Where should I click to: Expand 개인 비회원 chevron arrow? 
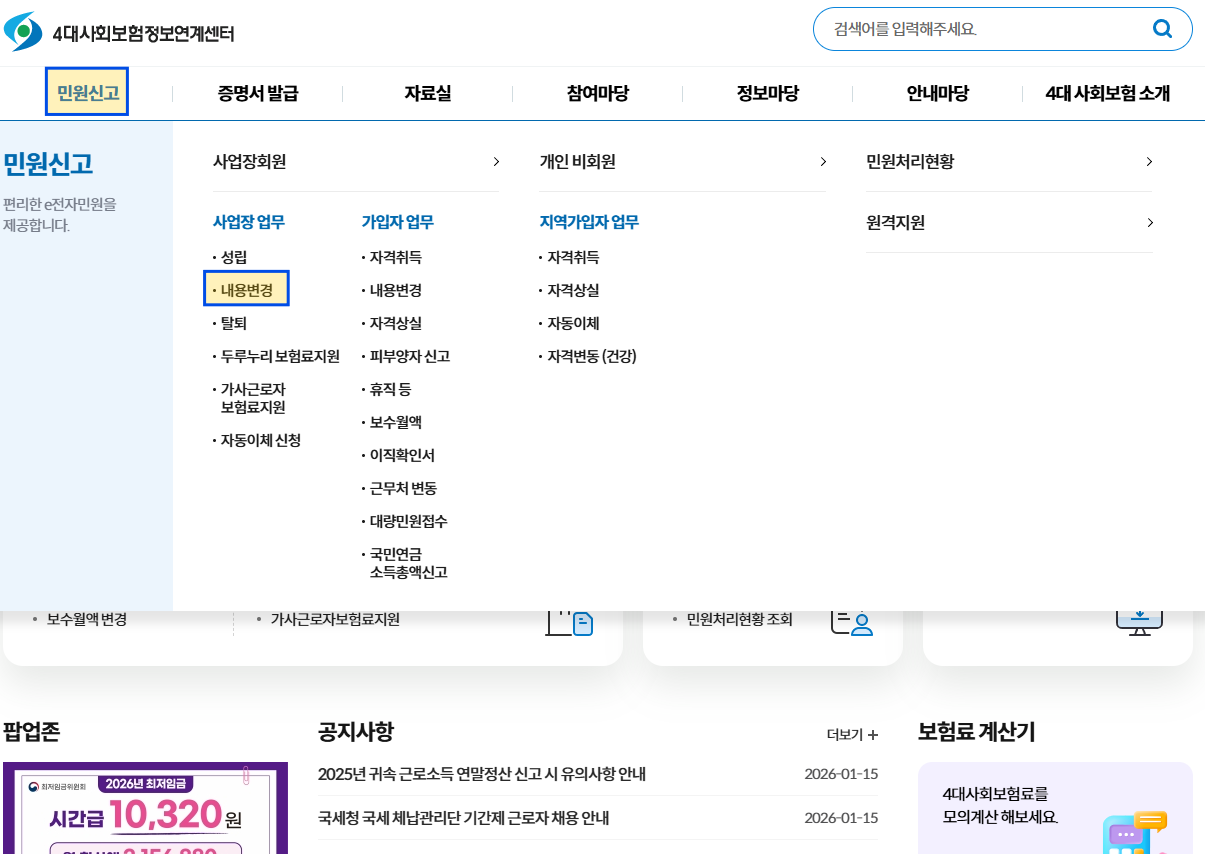[823, 162]
